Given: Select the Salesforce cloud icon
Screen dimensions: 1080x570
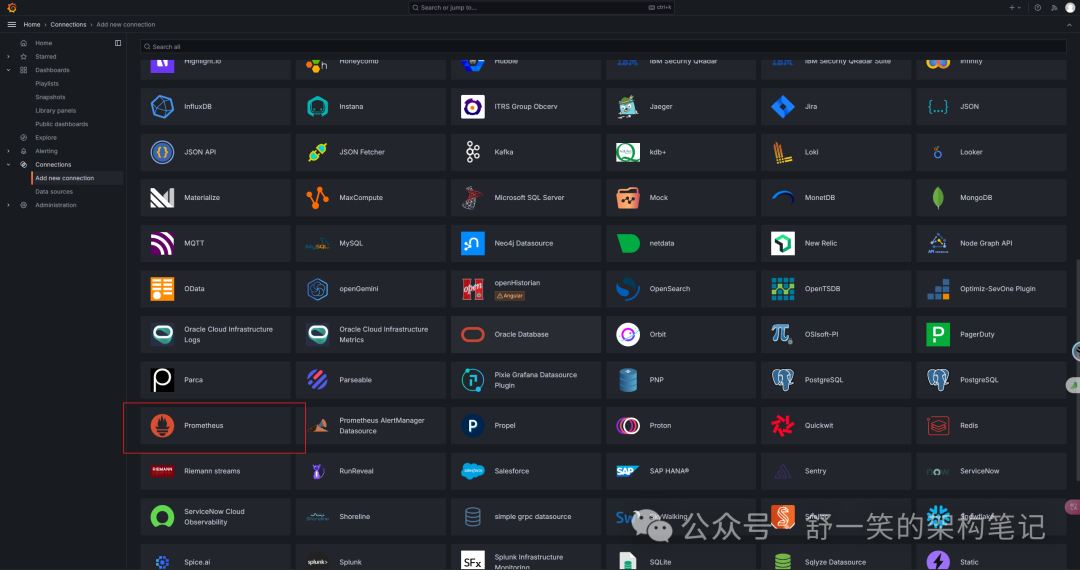Looking at the screenshot, I should point(472,471).
